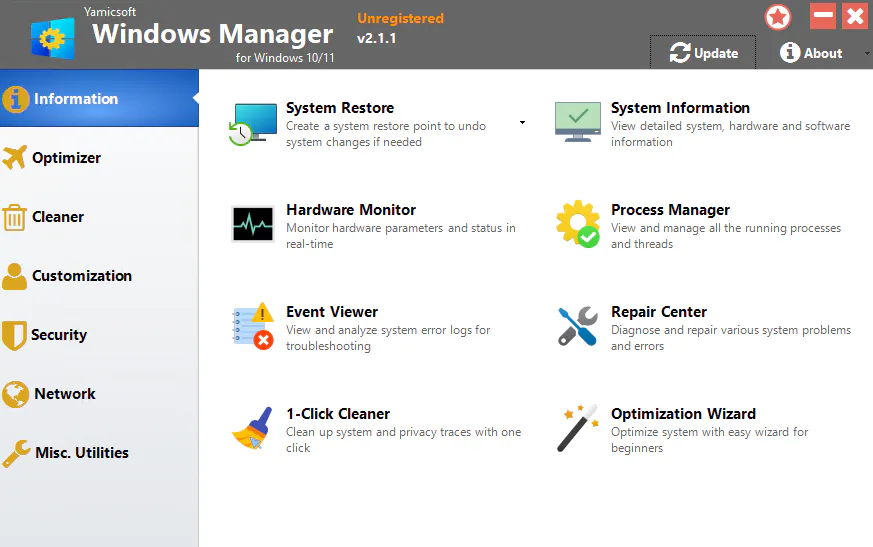Click the Optimizer airplane icon

(x=14, y=158)
